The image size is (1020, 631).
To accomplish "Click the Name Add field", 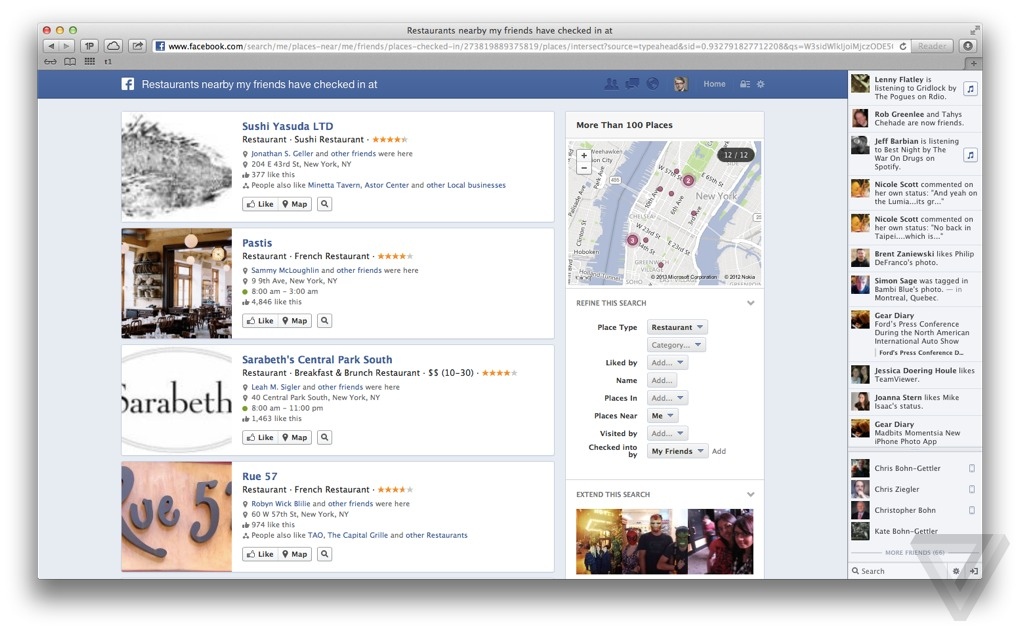I will (x=662, y=380).
